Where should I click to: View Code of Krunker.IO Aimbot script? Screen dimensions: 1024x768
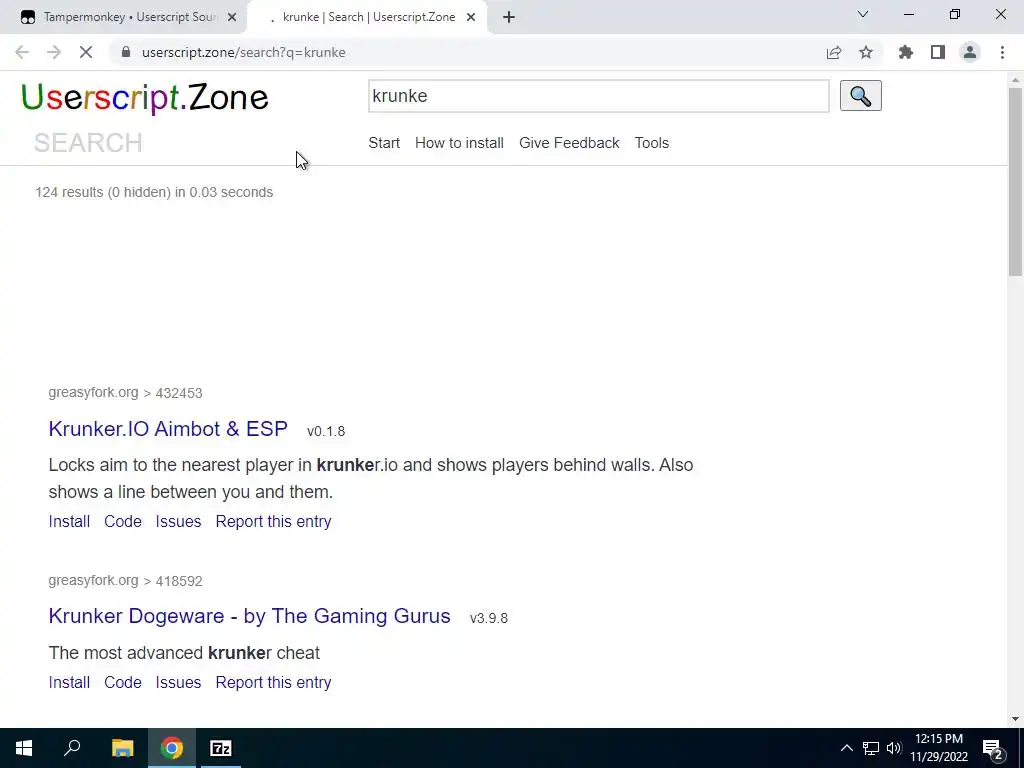coord(123,521)
